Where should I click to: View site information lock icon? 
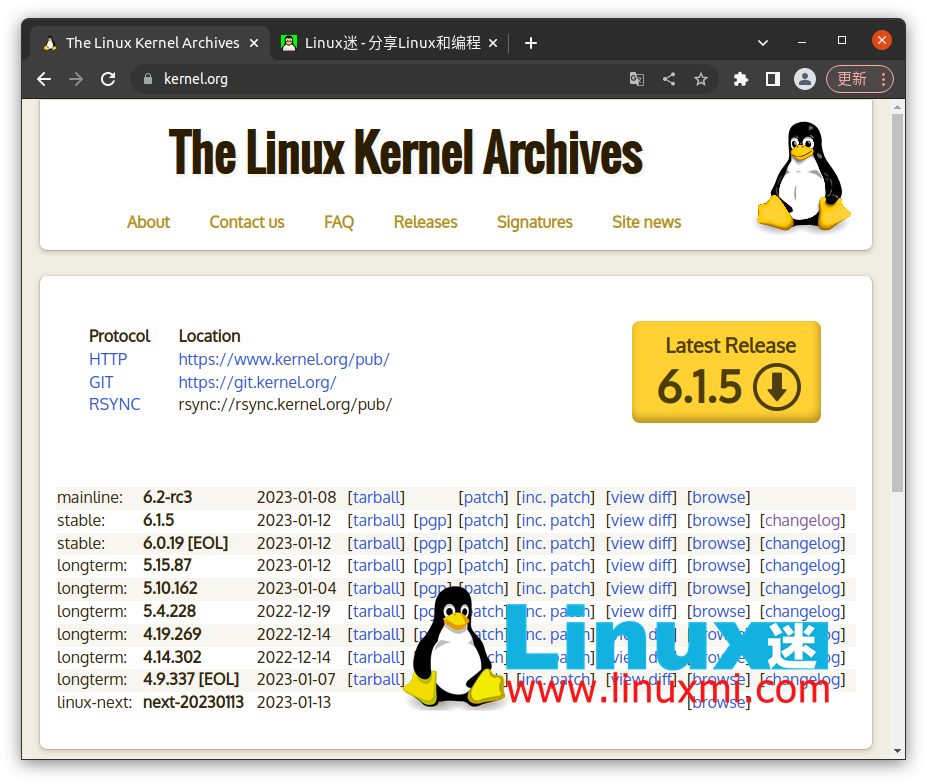[148, 79]
